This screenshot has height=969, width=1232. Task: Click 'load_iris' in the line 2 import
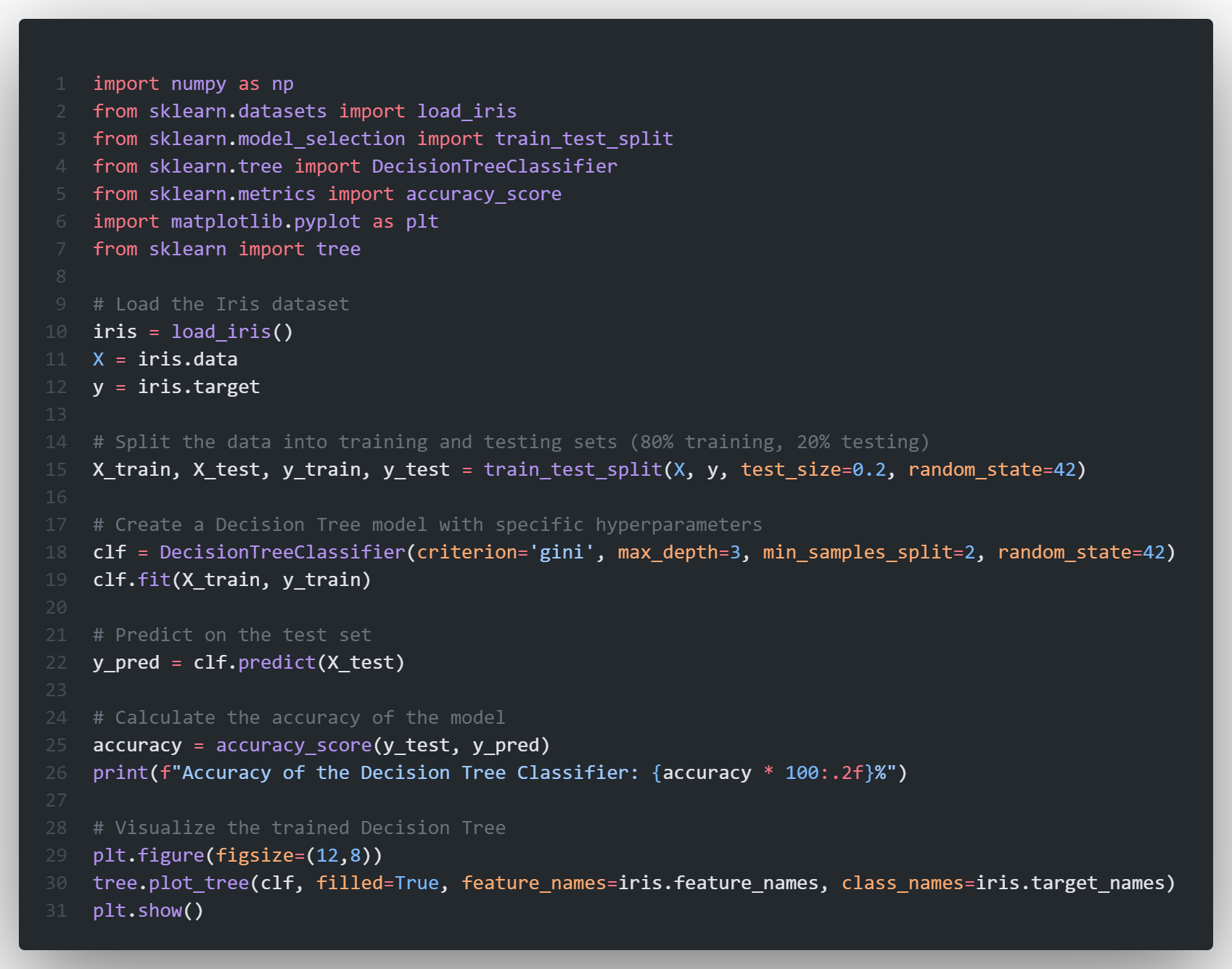coord(467,112)
